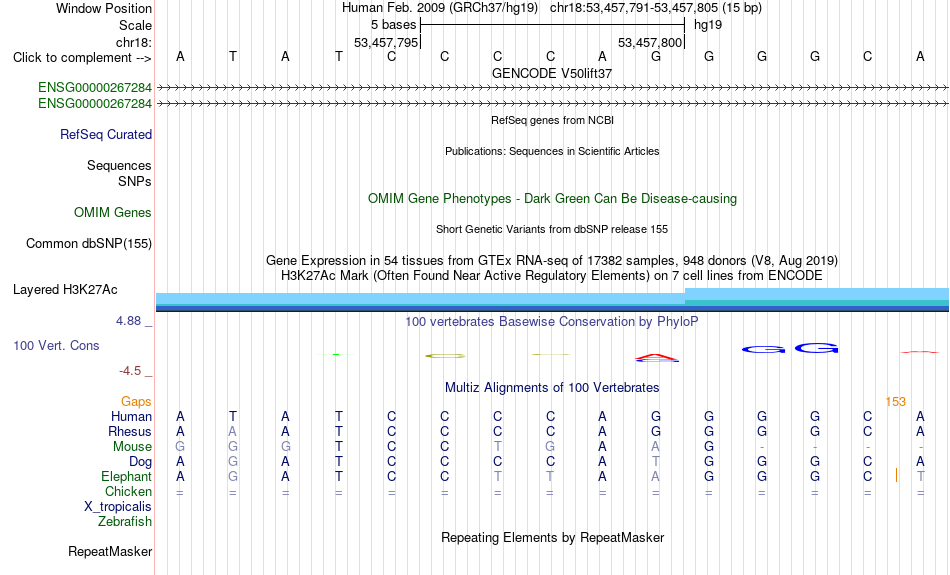The image size is (950, 575).
Task: Click the greyed-out A in the Rhesus row
Action: click(x=233, y=431)
